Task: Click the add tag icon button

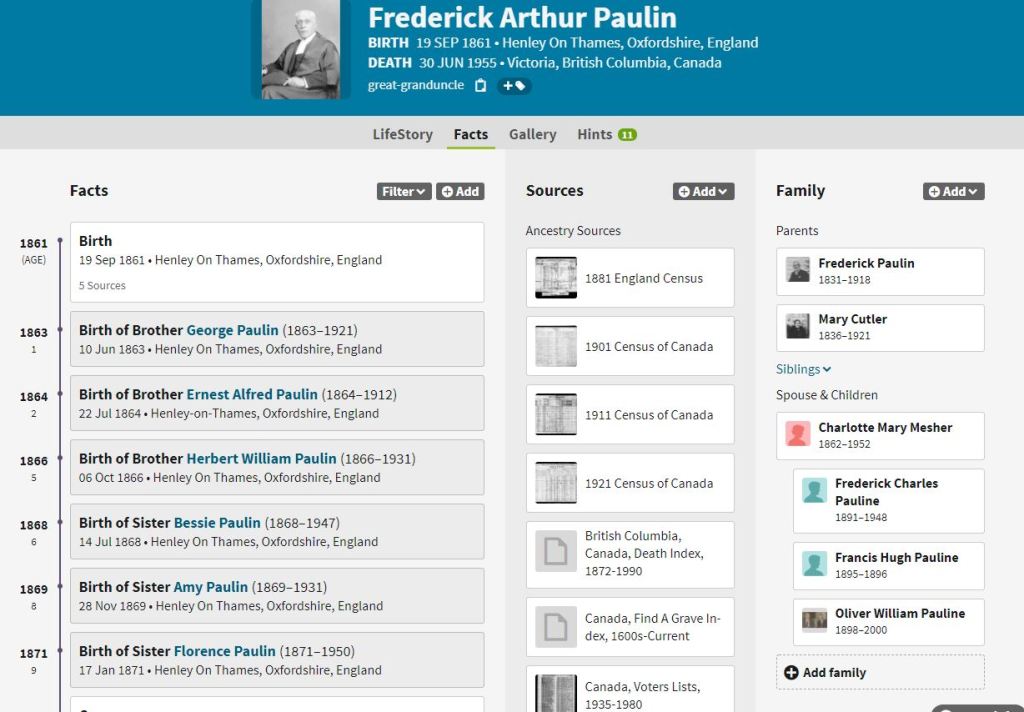Action: click(514, 86)
